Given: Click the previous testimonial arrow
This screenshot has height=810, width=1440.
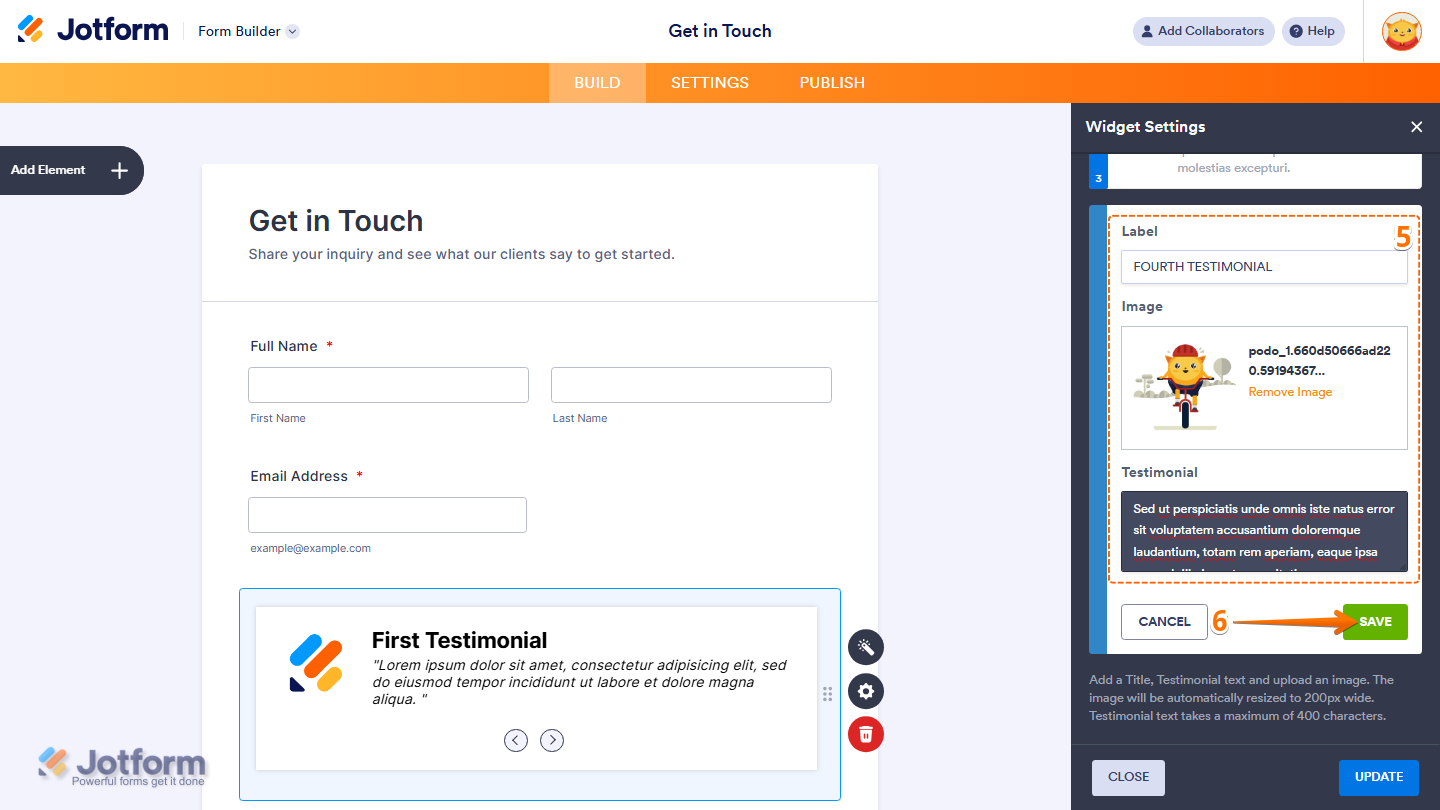Looking at the screenshot, I should [516, 740].
